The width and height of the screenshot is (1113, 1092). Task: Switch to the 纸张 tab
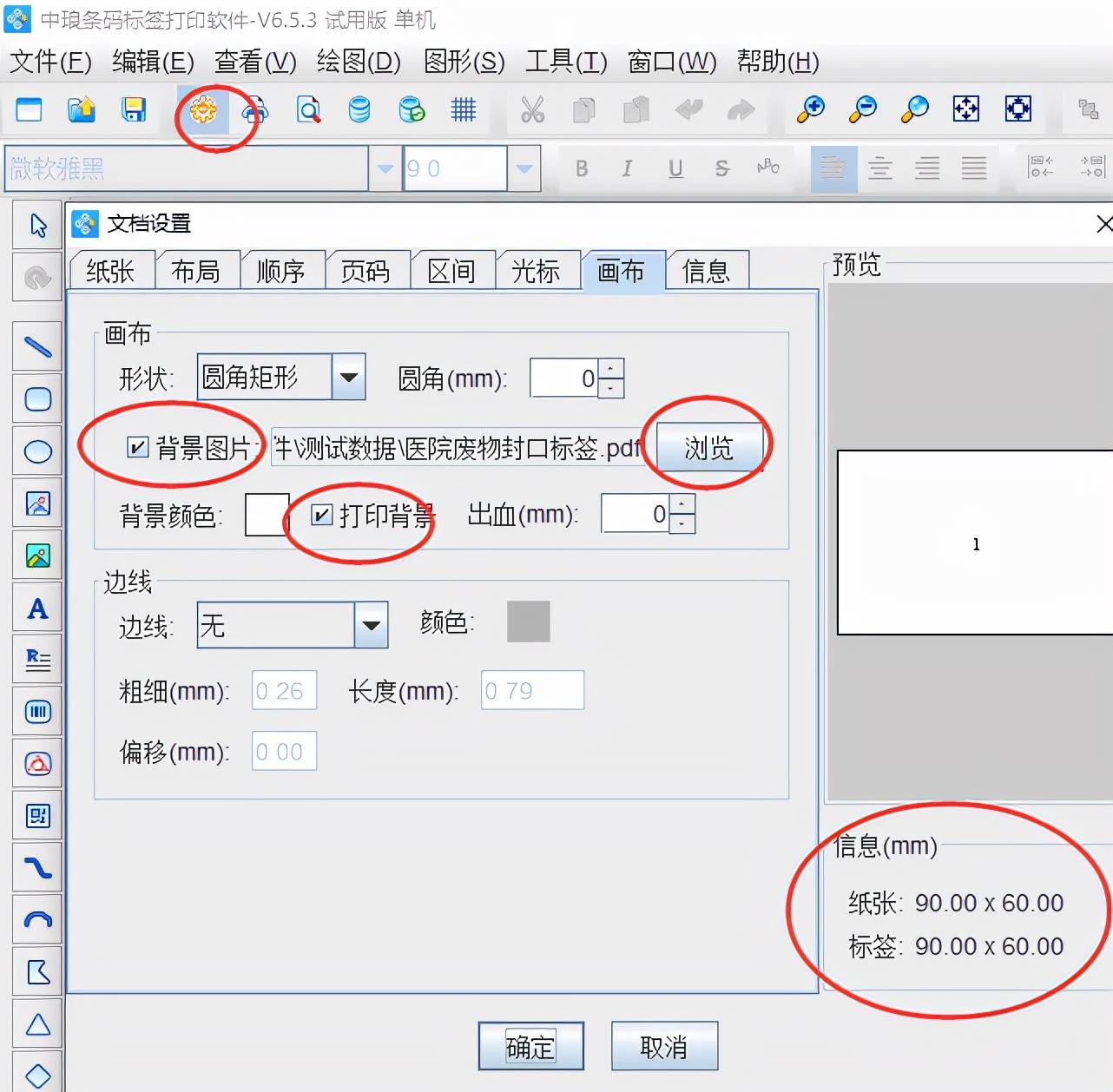click(x=111, y=271)
